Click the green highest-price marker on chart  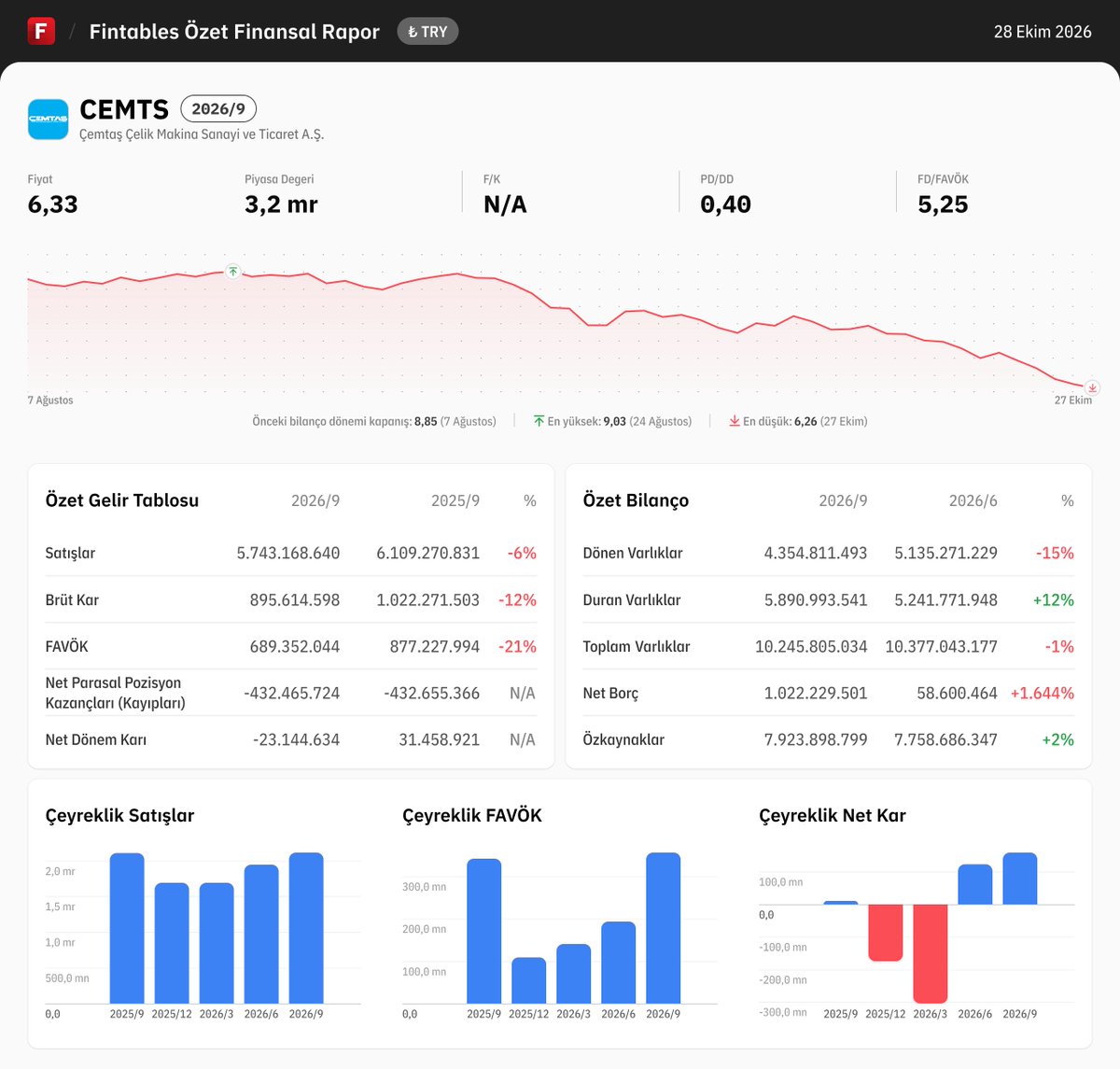[233, 272]
